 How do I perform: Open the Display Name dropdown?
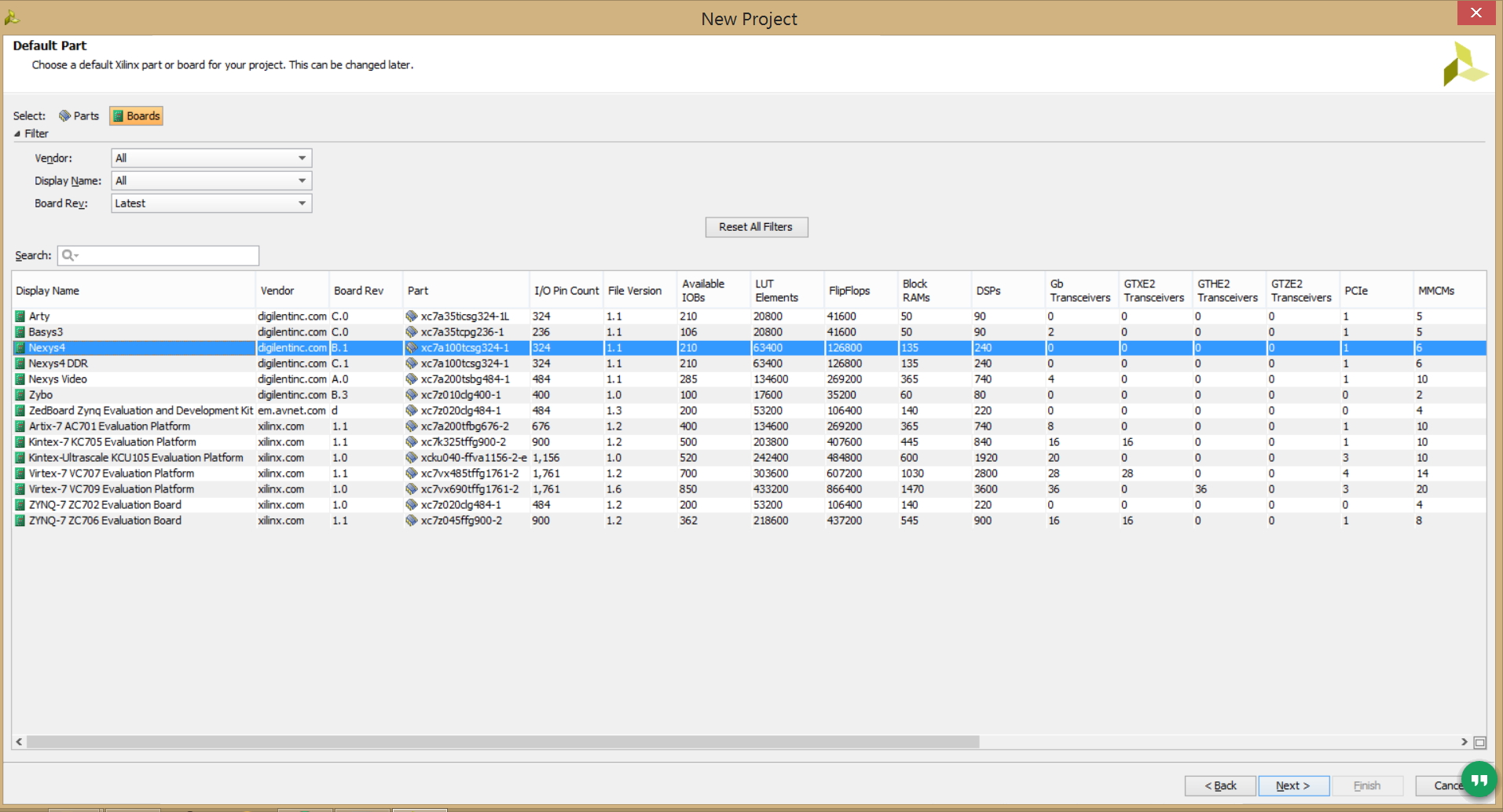(x=211, y=181)
